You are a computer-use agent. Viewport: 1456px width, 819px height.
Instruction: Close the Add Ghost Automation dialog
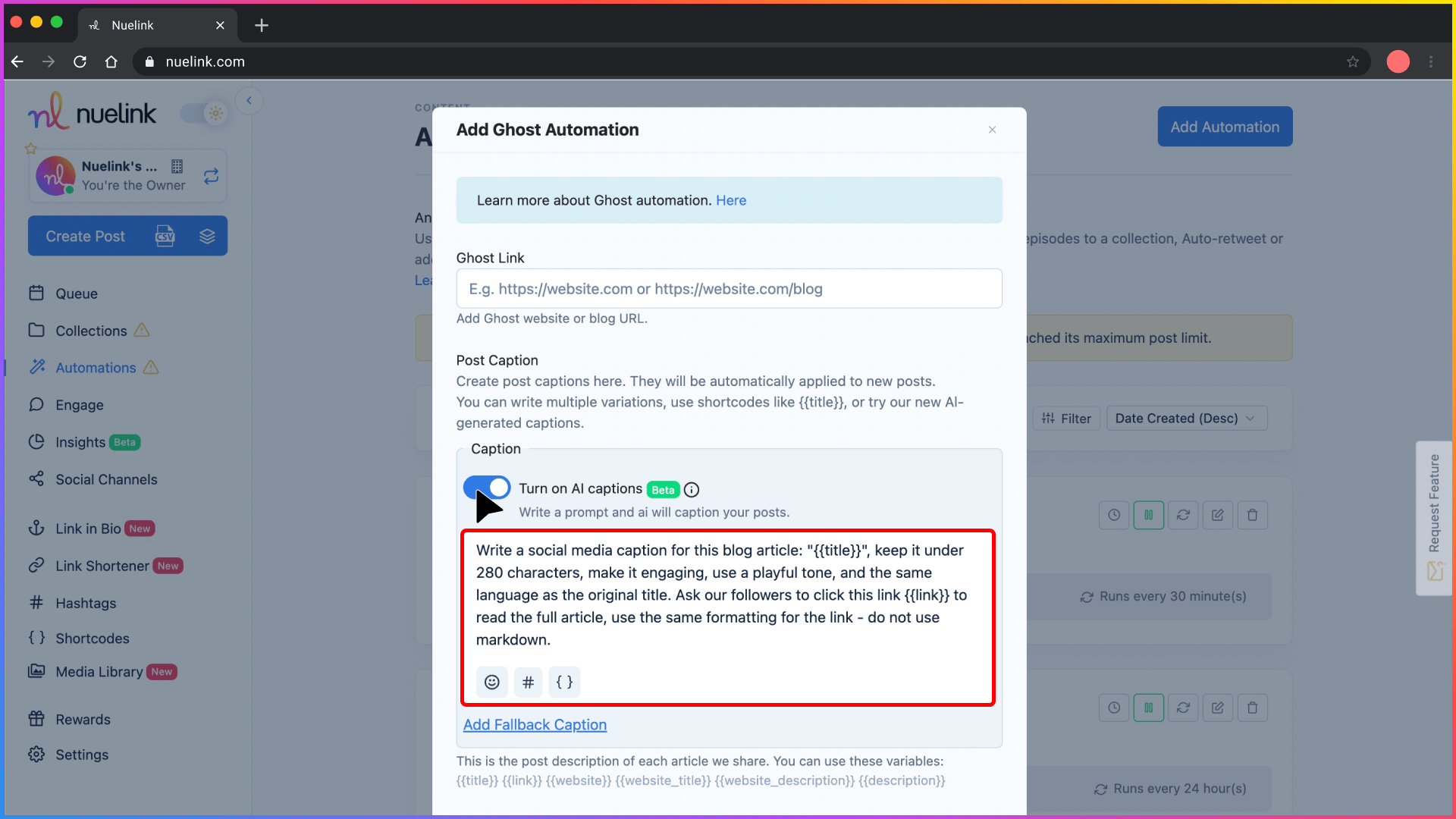pos(992,130)
